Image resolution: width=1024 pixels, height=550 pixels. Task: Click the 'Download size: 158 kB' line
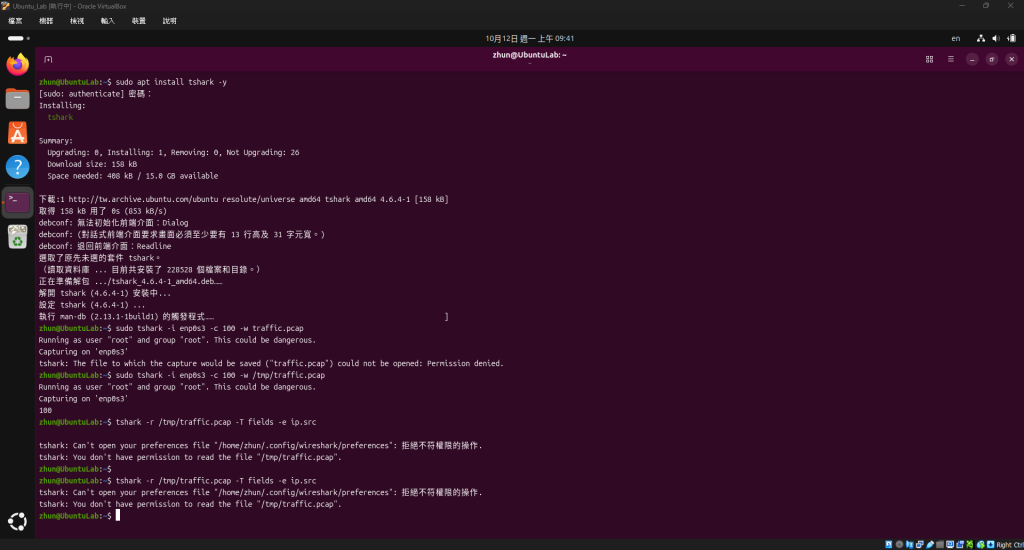click(92, 165)
